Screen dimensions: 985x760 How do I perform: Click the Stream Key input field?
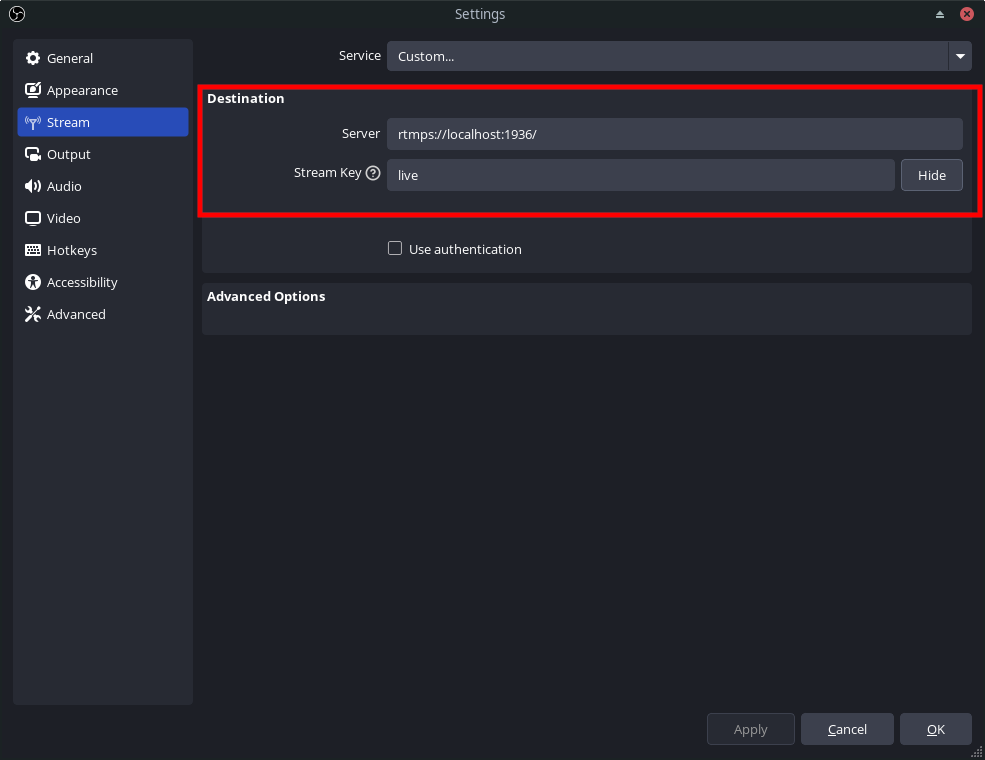(641, 175)
